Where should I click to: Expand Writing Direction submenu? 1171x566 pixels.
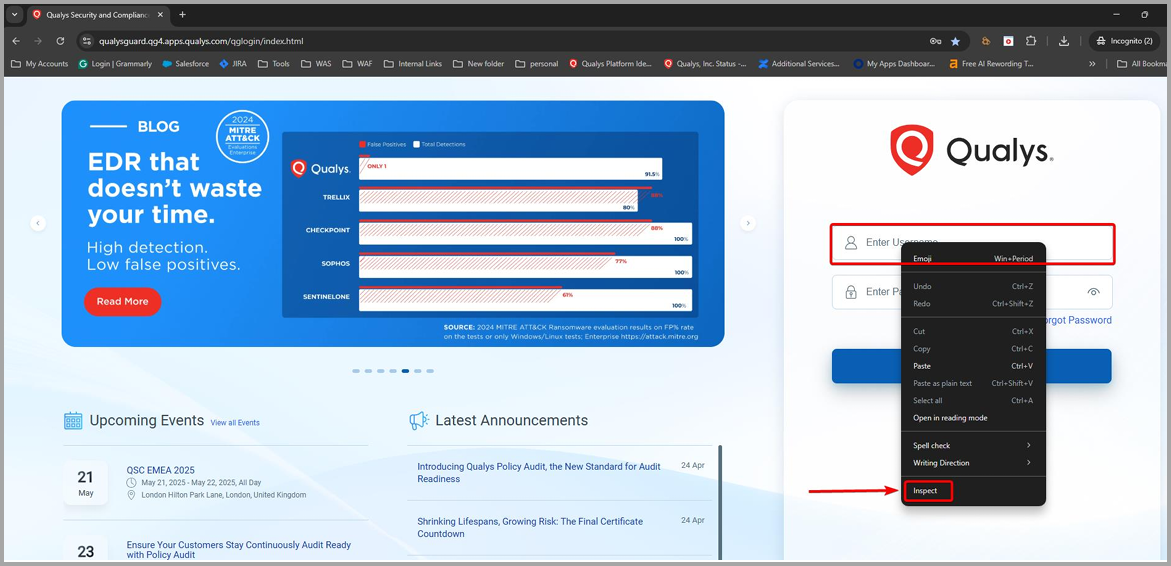tap(973, 463)
